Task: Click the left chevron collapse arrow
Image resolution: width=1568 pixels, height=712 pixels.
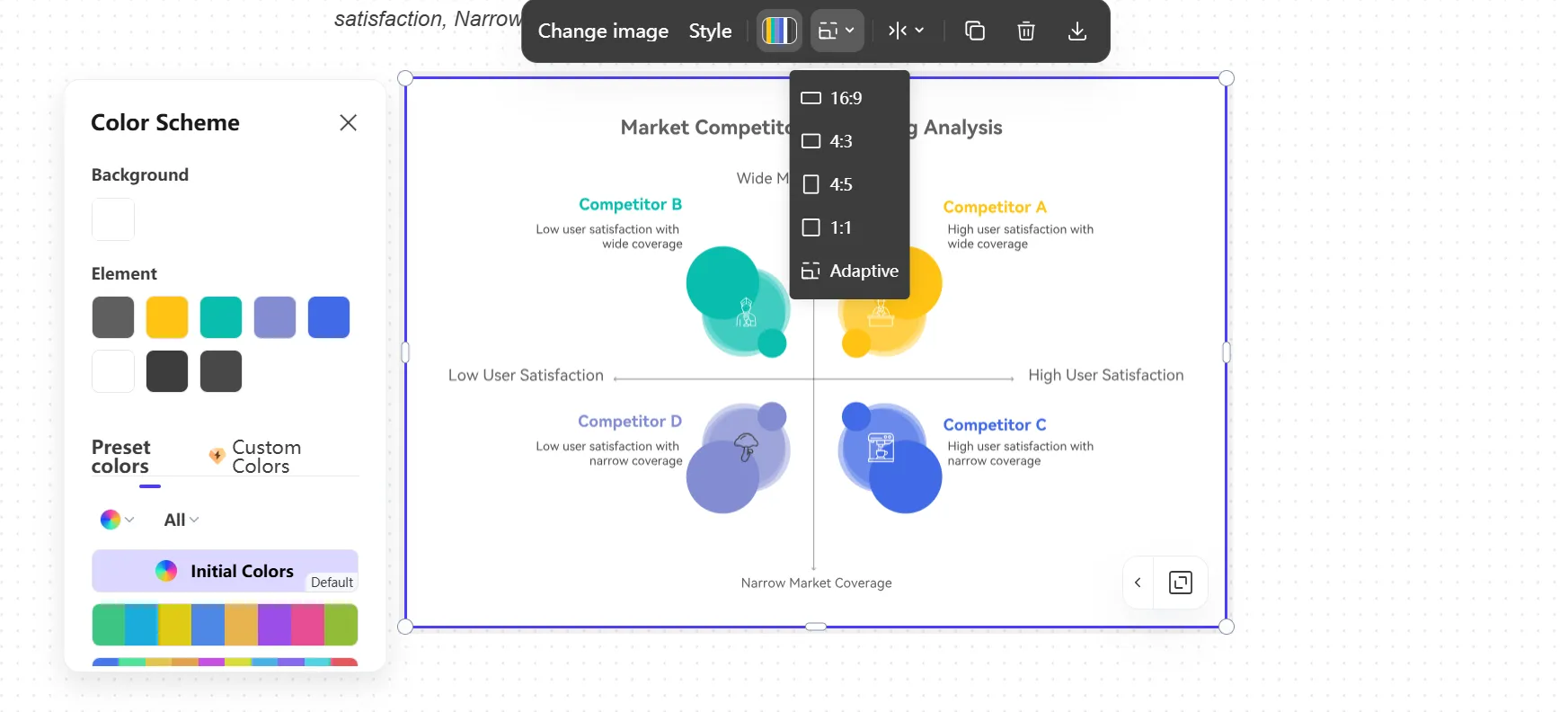Action: click(1138, 583)
